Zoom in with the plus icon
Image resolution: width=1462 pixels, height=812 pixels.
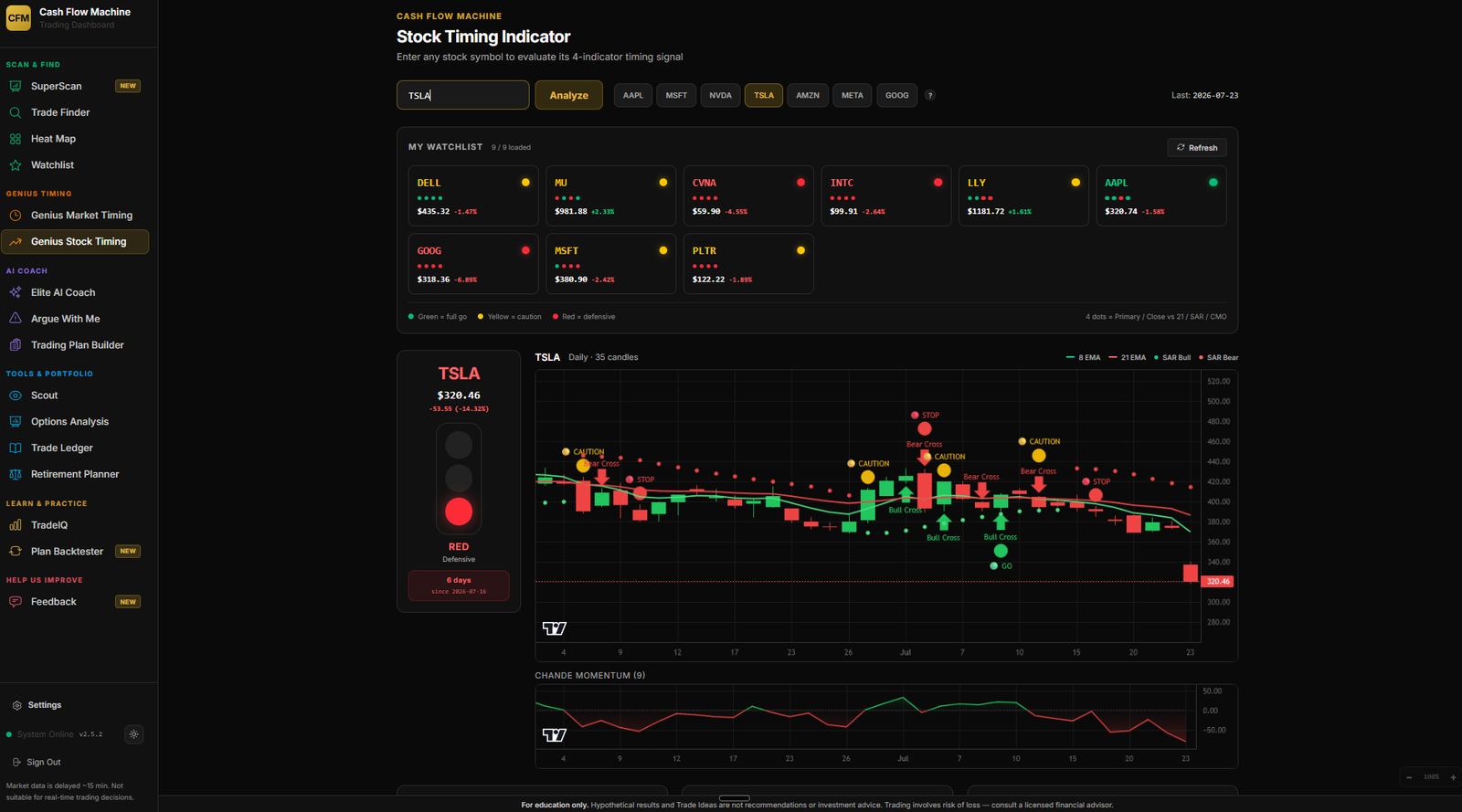click(x=1453, y=777)
